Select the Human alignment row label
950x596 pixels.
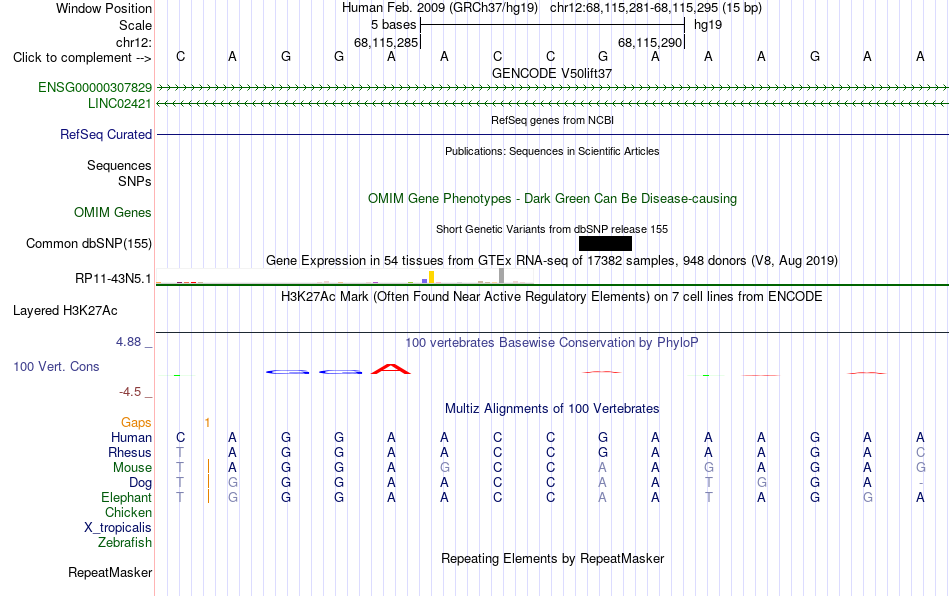[131, 437]
